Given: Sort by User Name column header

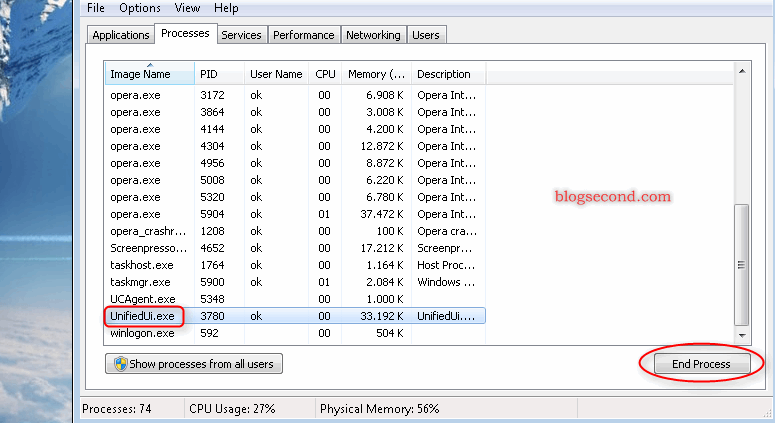Looking at the screenshot, I should [x=276, y=74].
